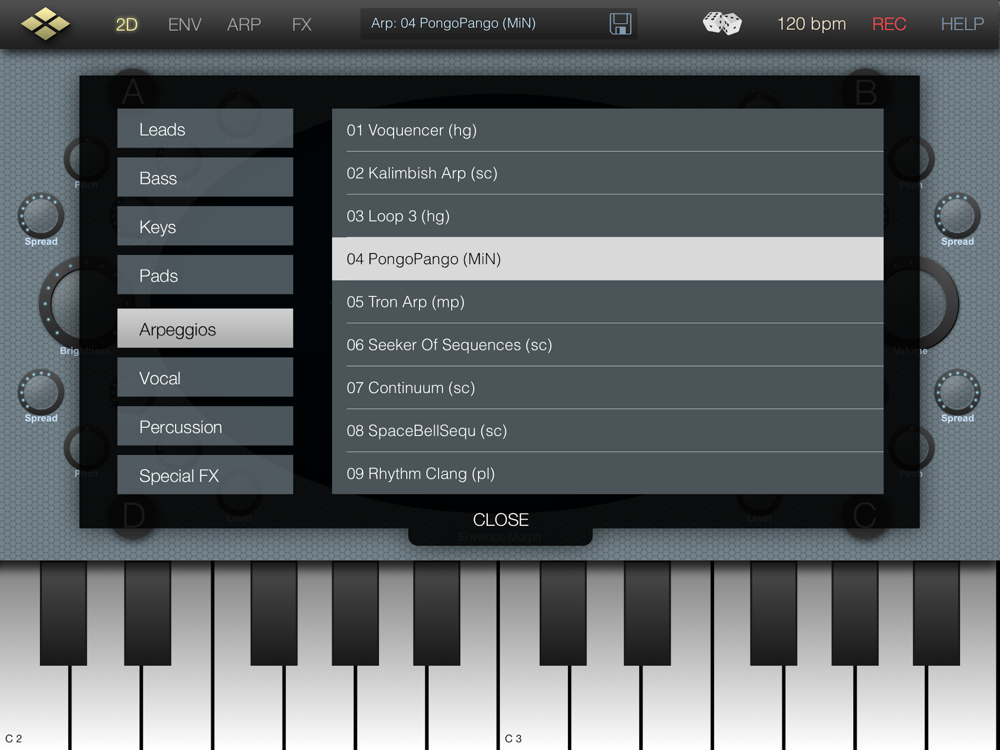Load preset 05 Tron Arp (mp)

point(608,302)
